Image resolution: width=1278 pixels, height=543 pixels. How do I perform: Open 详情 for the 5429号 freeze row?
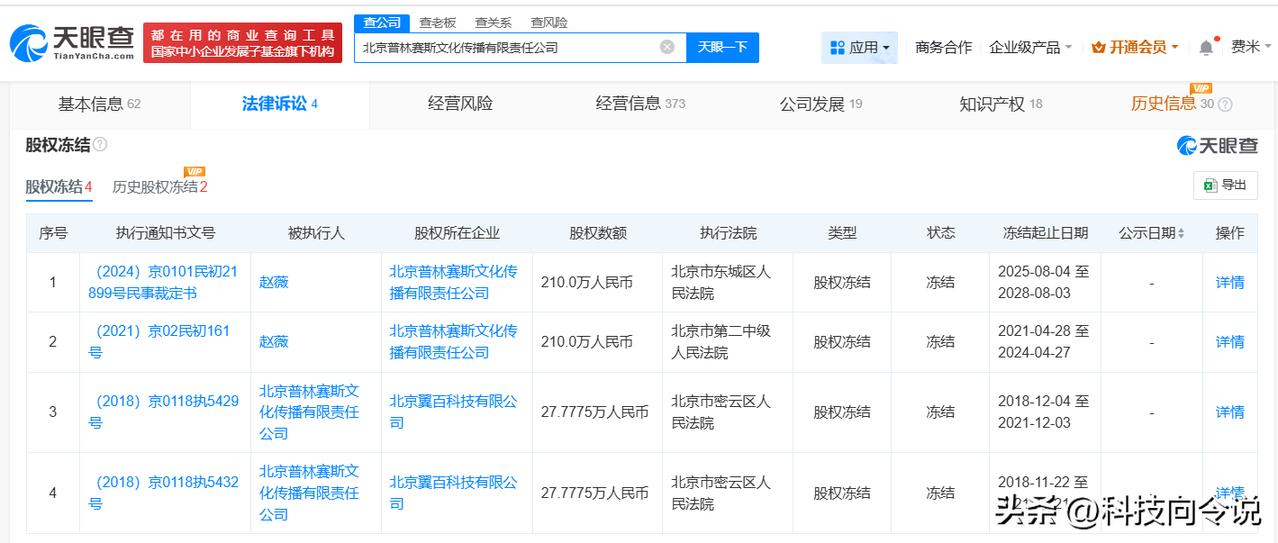(1230, 412)
